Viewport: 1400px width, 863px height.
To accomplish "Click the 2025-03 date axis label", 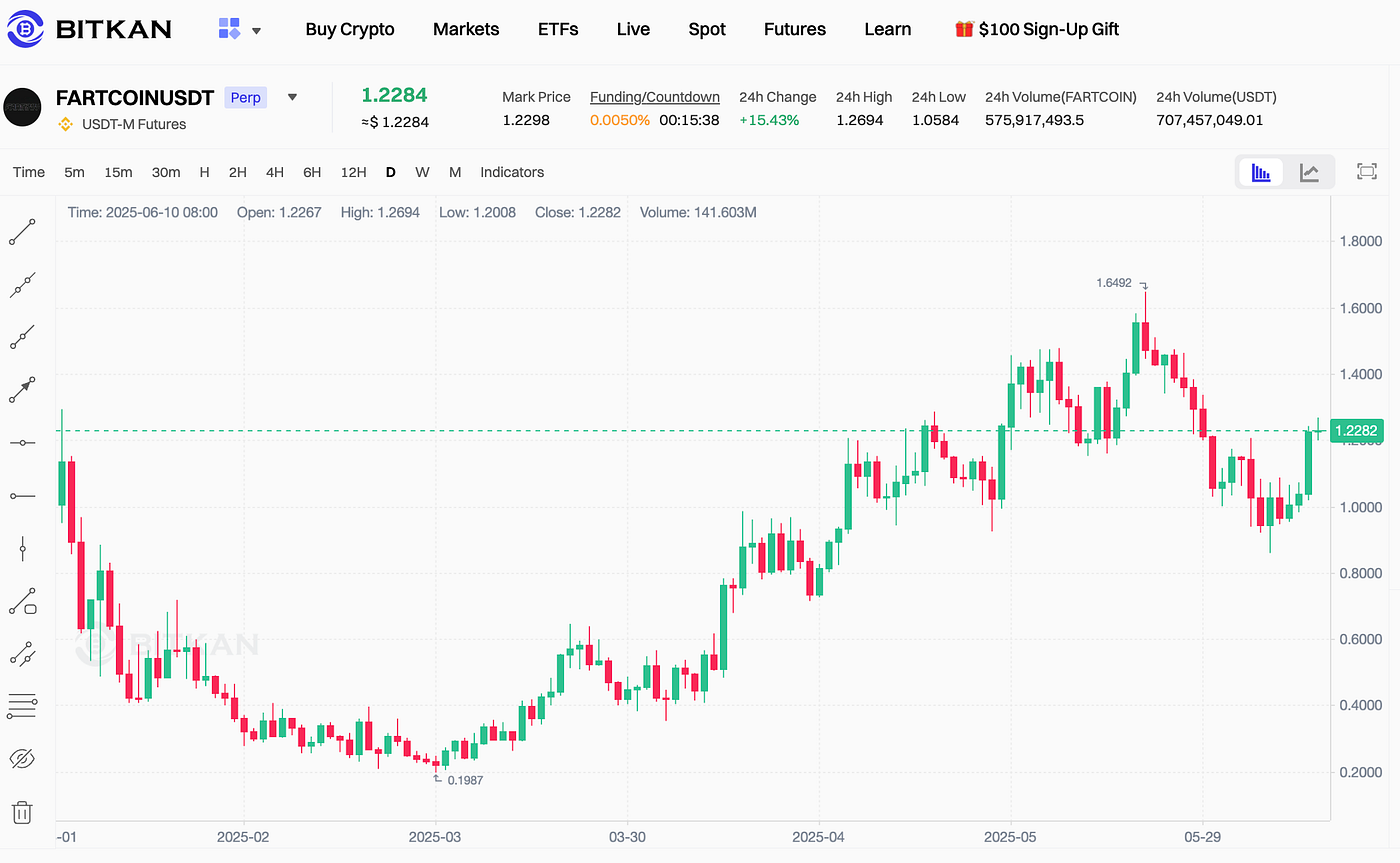I will pyautogui.click(x=435, y=835).
